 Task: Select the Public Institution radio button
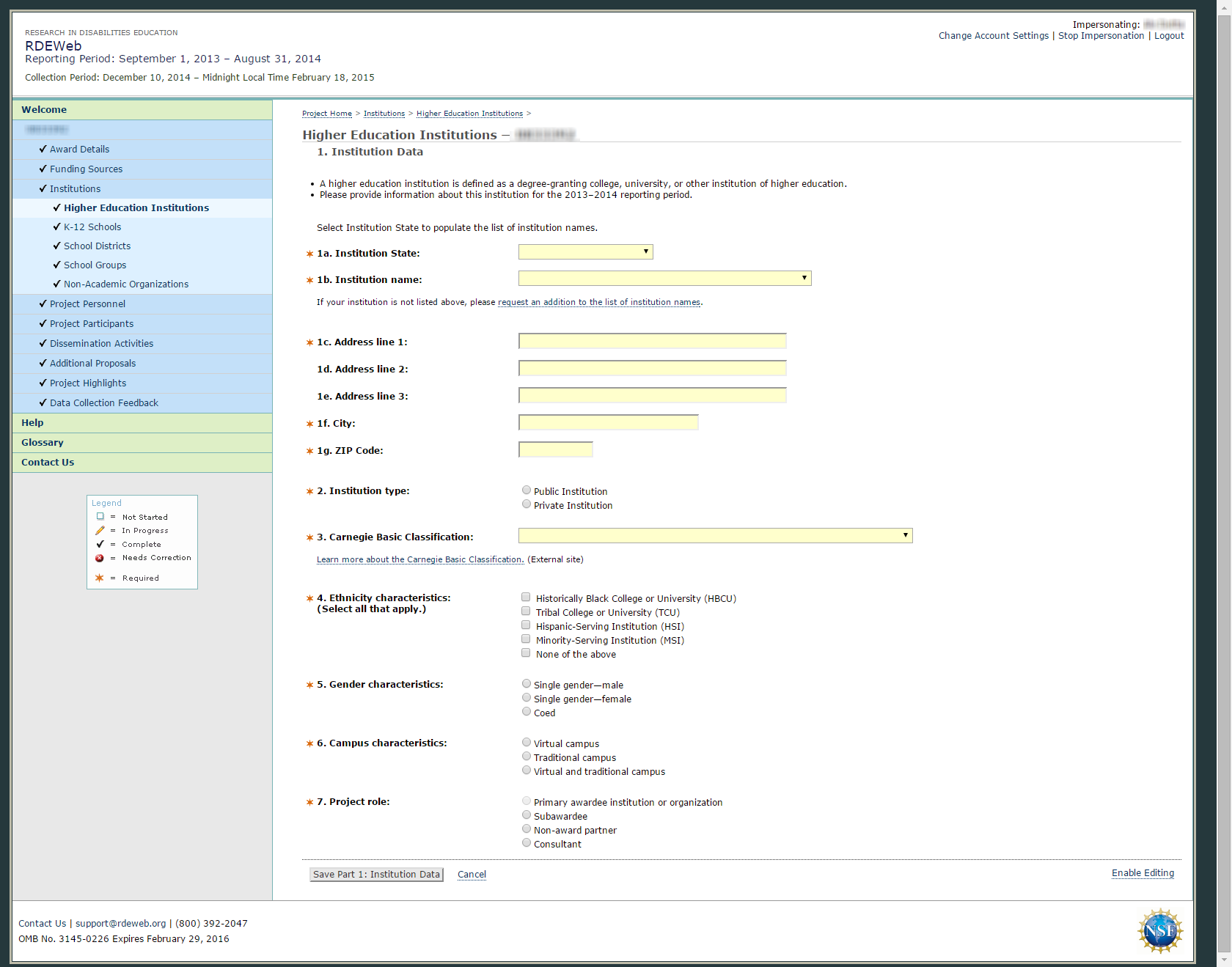[x=527, y=490]
